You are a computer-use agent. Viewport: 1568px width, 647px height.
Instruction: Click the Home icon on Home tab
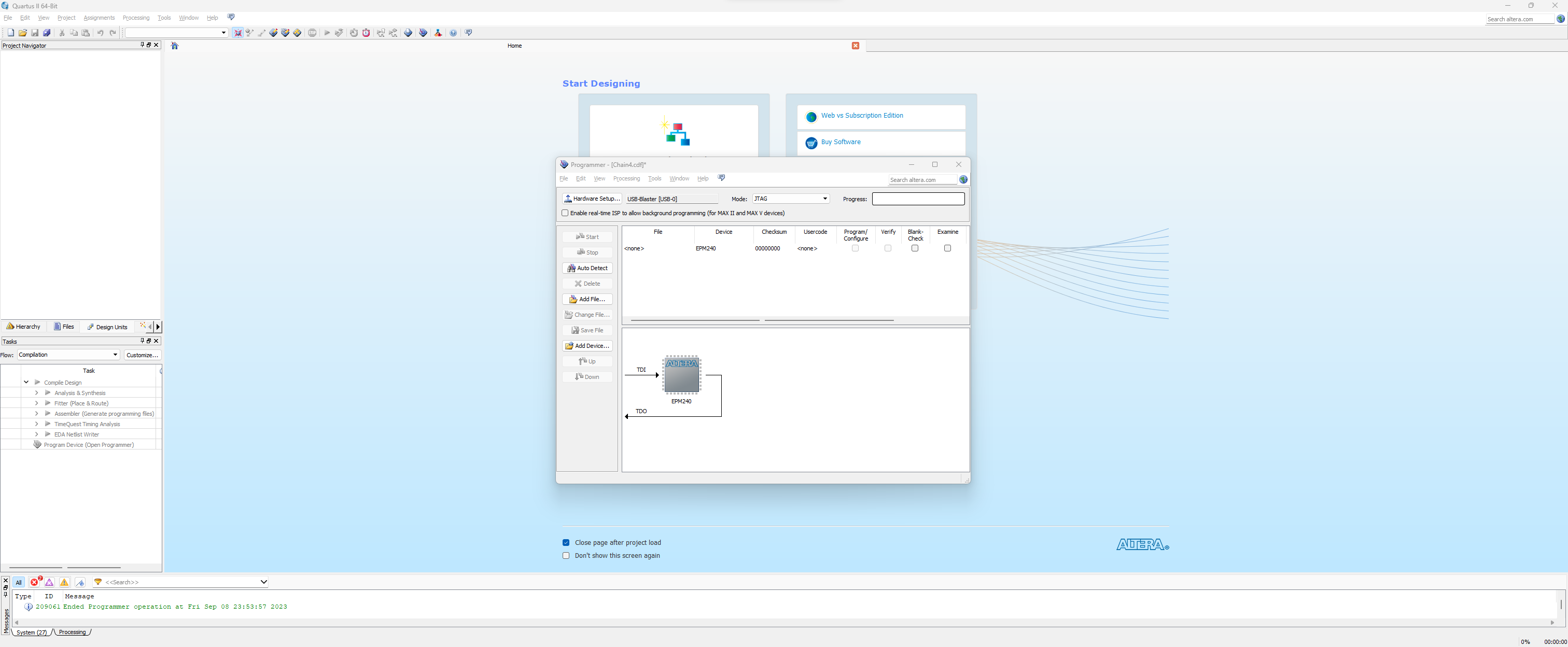pyautogui.click(x=175, y=46)
